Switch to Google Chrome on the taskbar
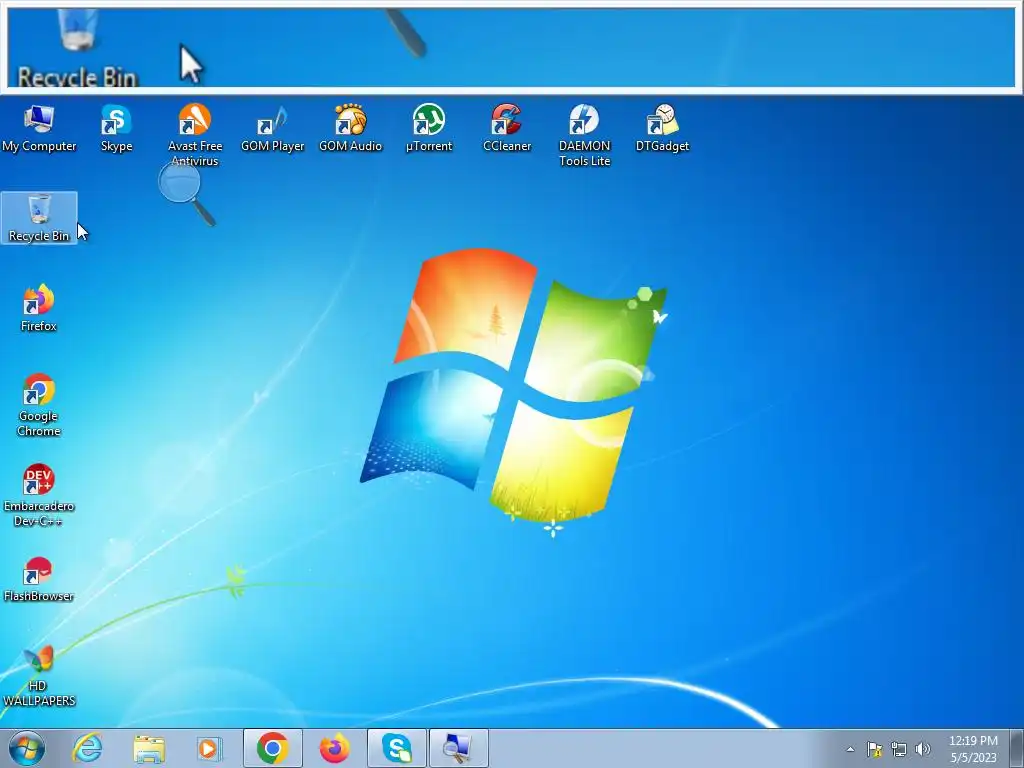 [273, 748]
